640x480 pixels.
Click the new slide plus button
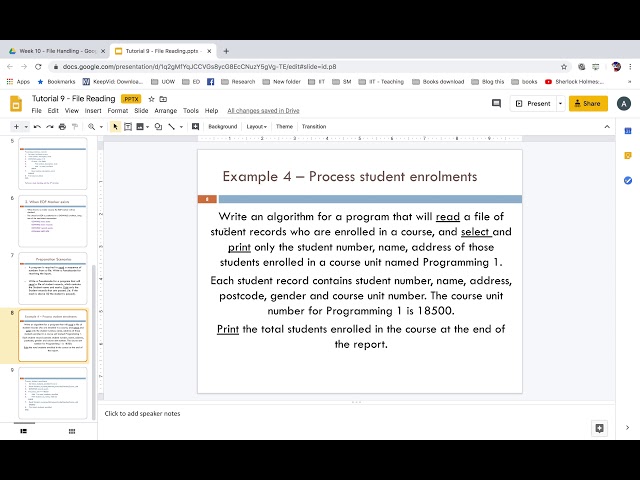pyautogui.click(x=16, y=127)
